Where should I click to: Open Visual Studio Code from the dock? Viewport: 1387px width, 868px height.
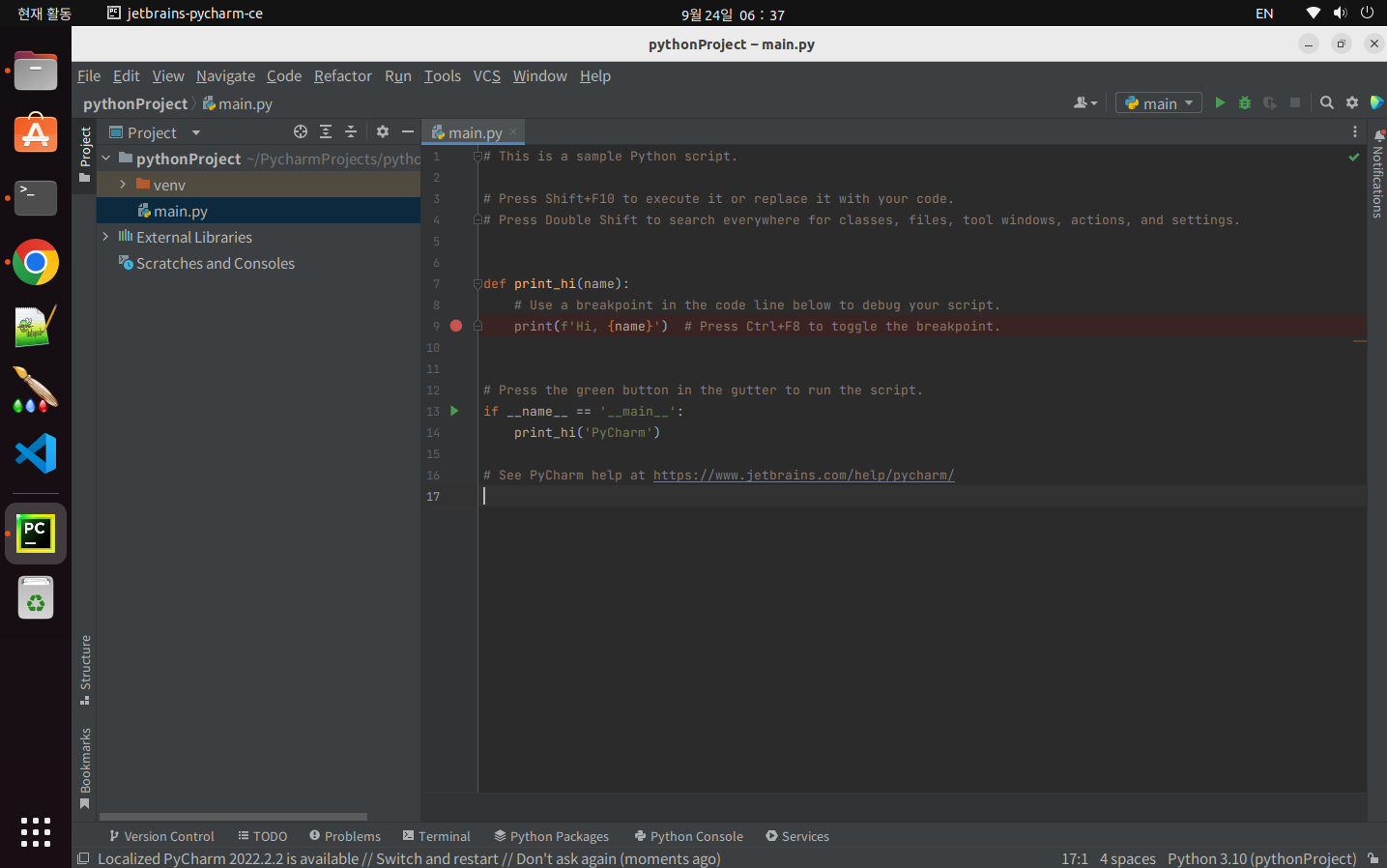pyautogui.click(x=36, y=453)
